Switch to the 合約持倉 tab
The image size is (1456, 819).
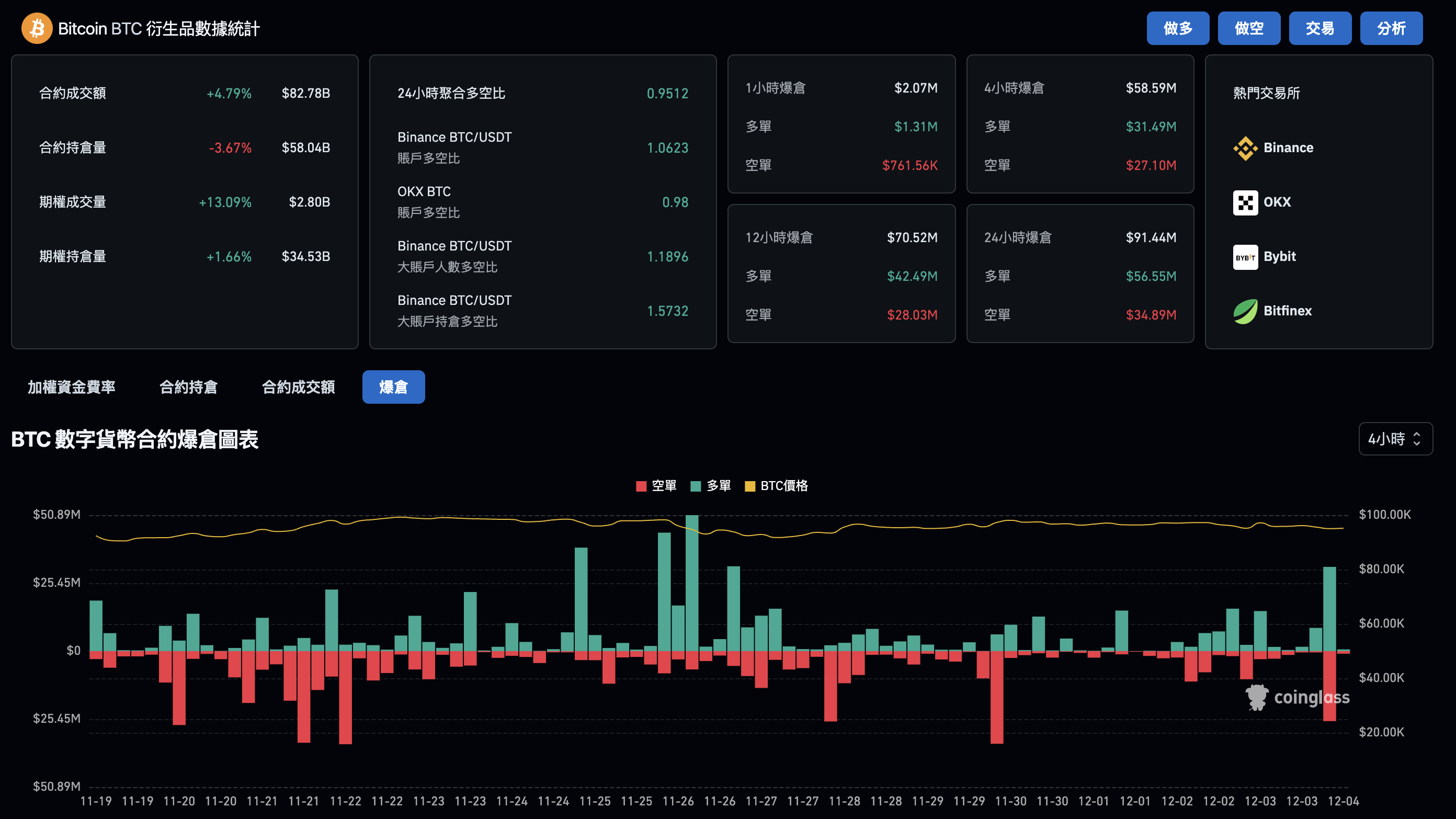(189, 387)
